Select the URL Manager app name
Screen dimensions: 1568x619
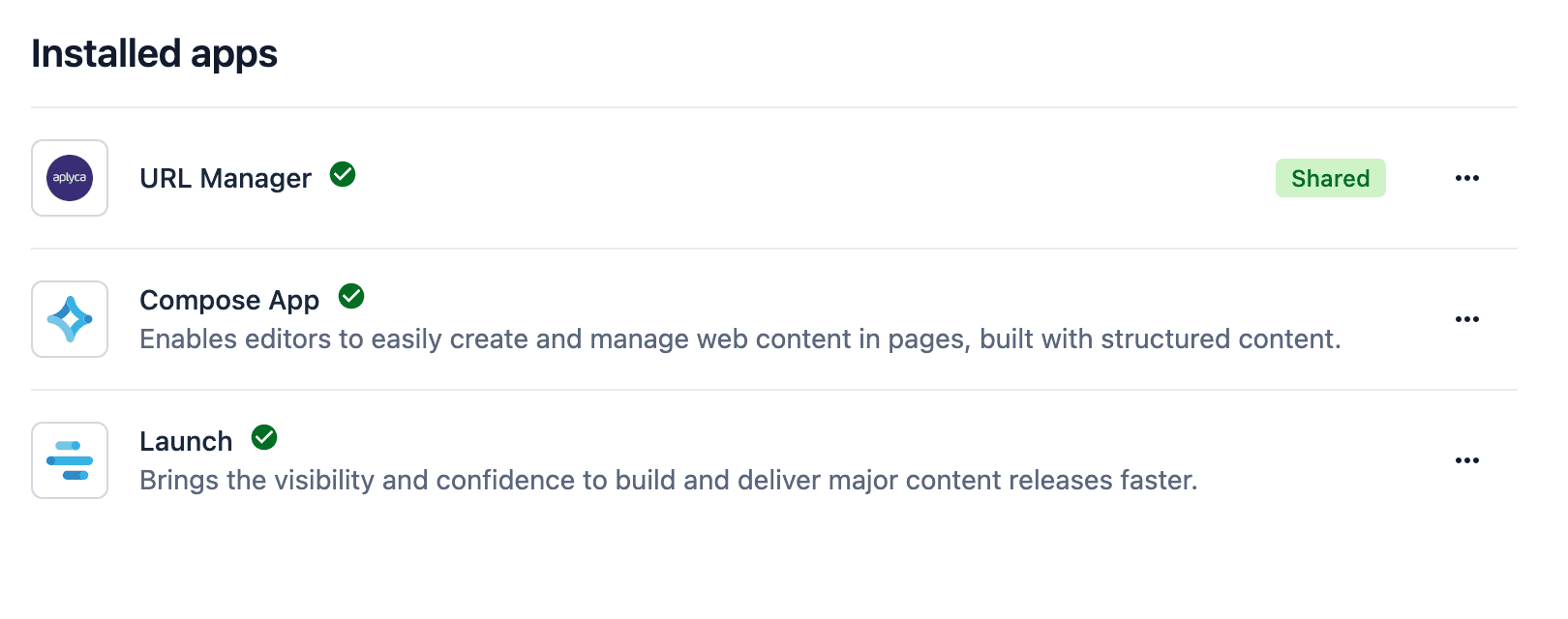tap(226, 179)
